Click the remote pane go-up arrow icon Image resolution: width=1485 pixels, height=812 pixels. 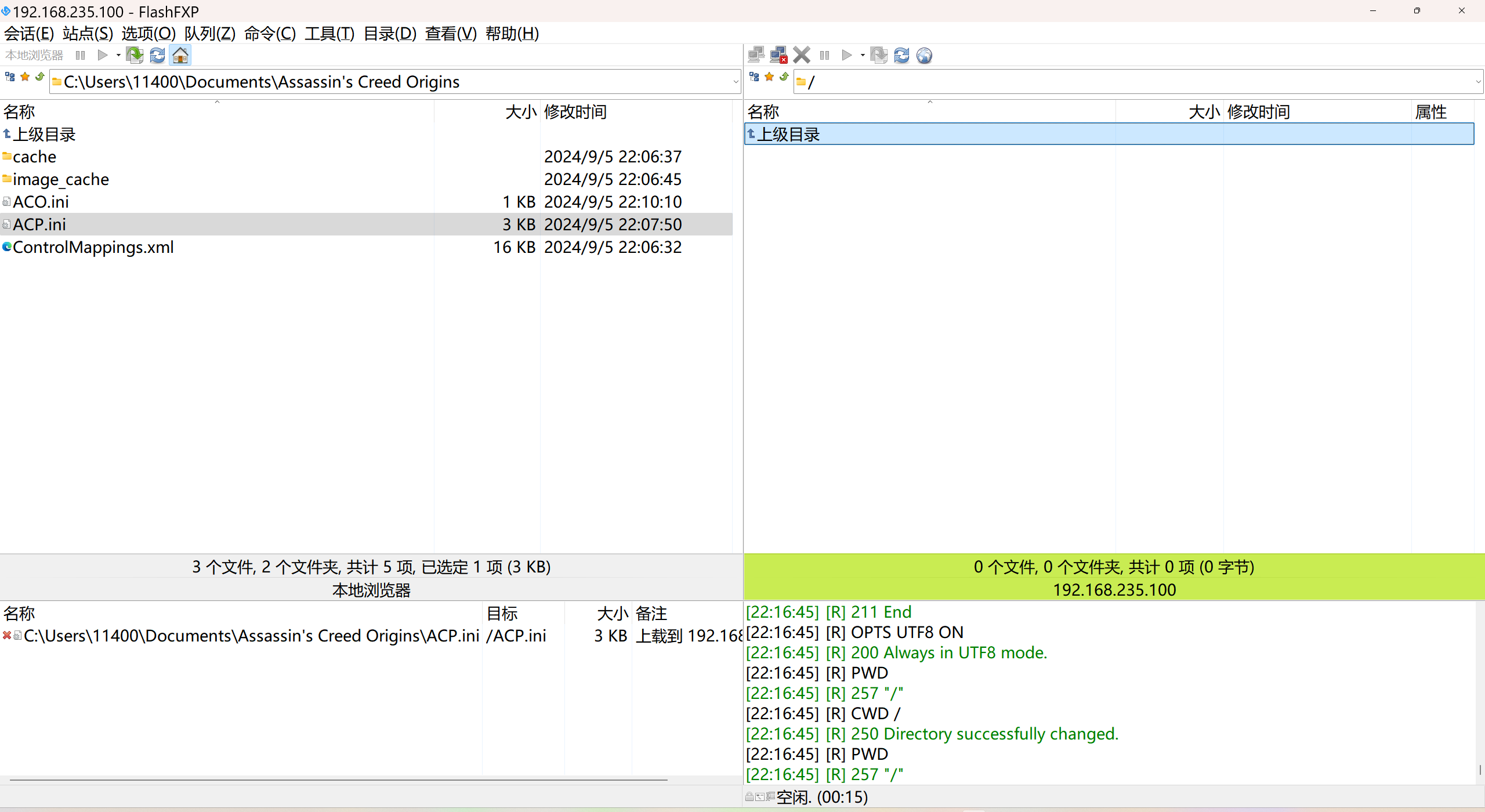pos(784,77)
